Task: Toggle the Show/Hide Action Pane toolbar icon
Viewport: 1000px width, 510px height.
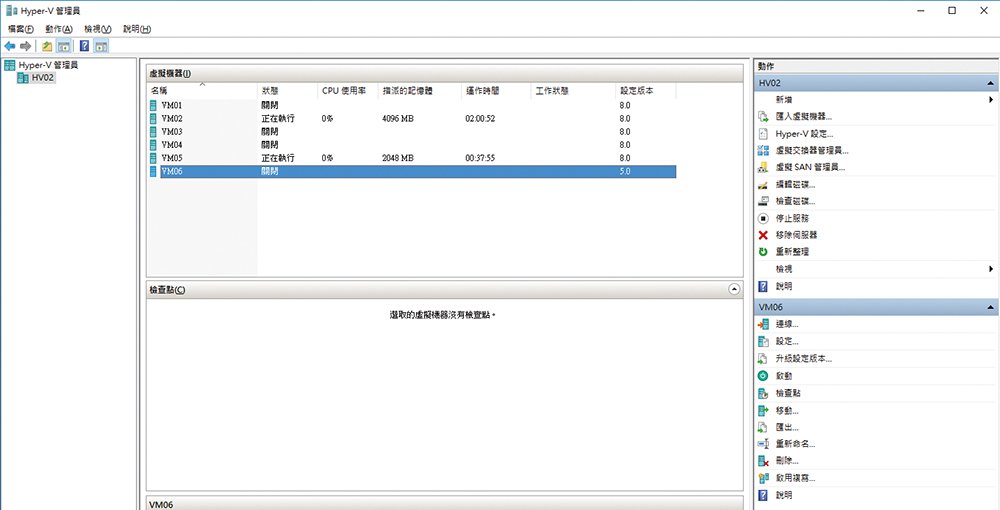Action: click(101, 46)
